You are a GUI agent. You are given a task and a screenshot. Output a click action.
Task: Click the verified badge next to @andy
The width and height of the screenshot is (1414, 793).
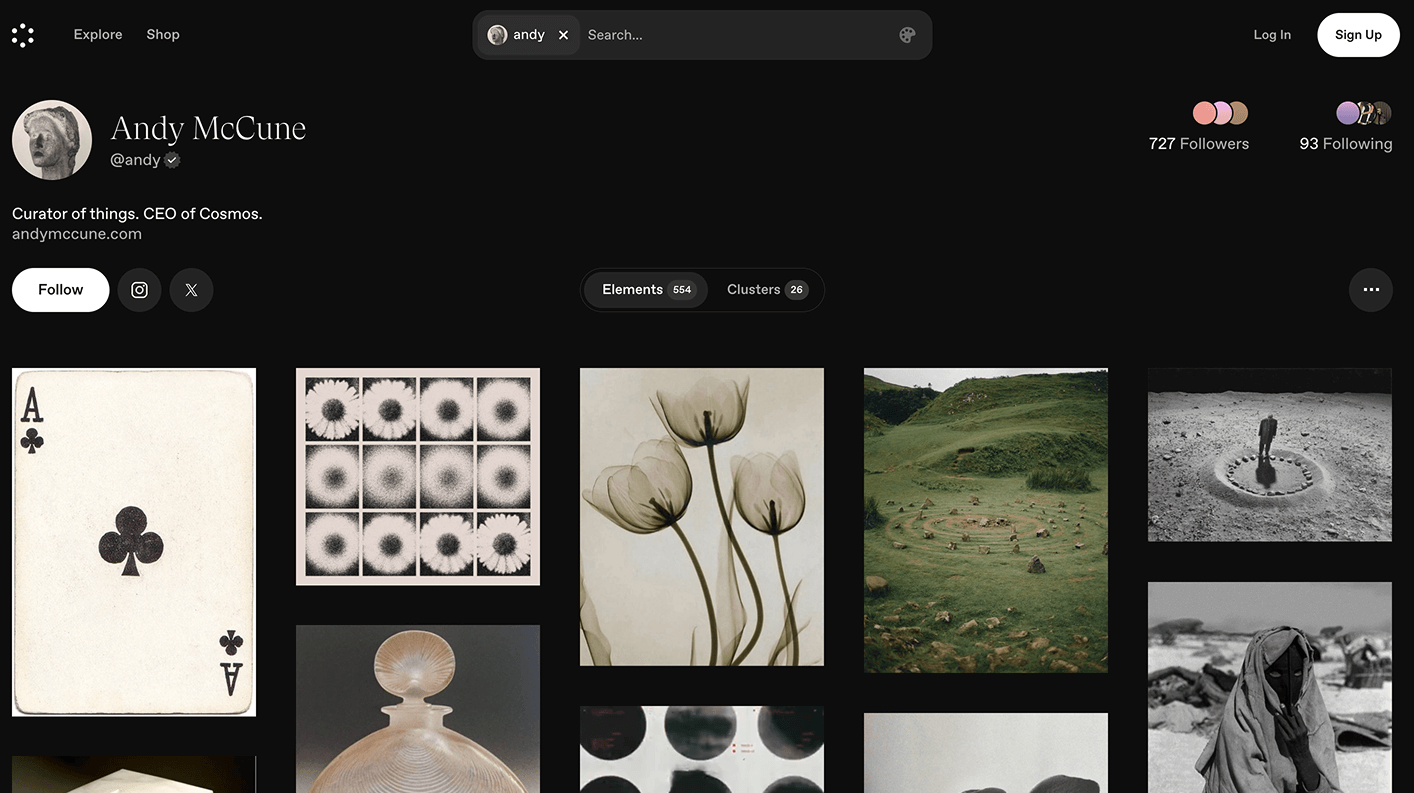(x=172, y=160)
